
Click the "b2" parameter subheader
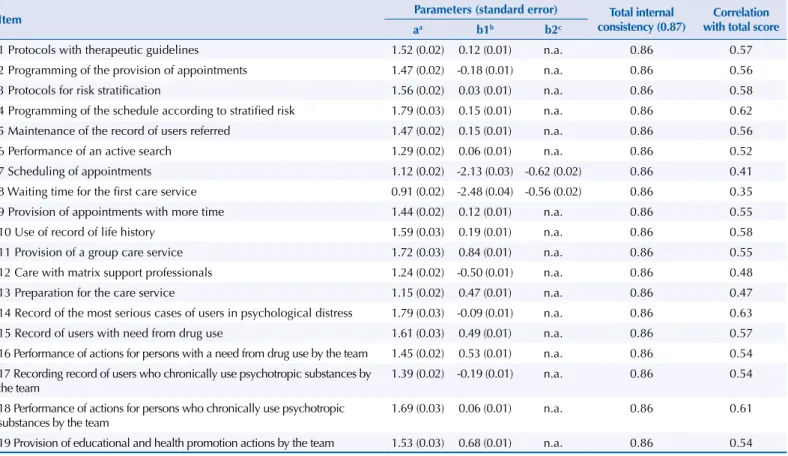[x=553, y=30]
